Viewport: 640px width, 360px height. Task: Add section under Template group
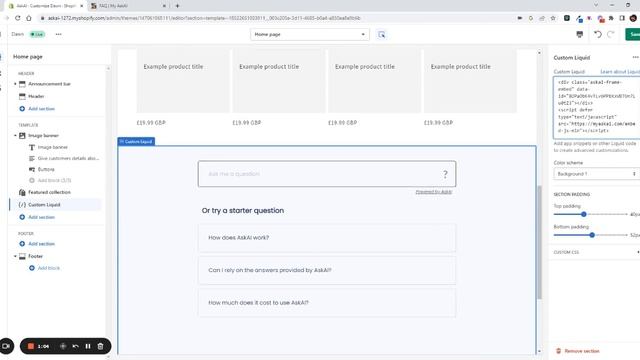click(x=37, y=217)
